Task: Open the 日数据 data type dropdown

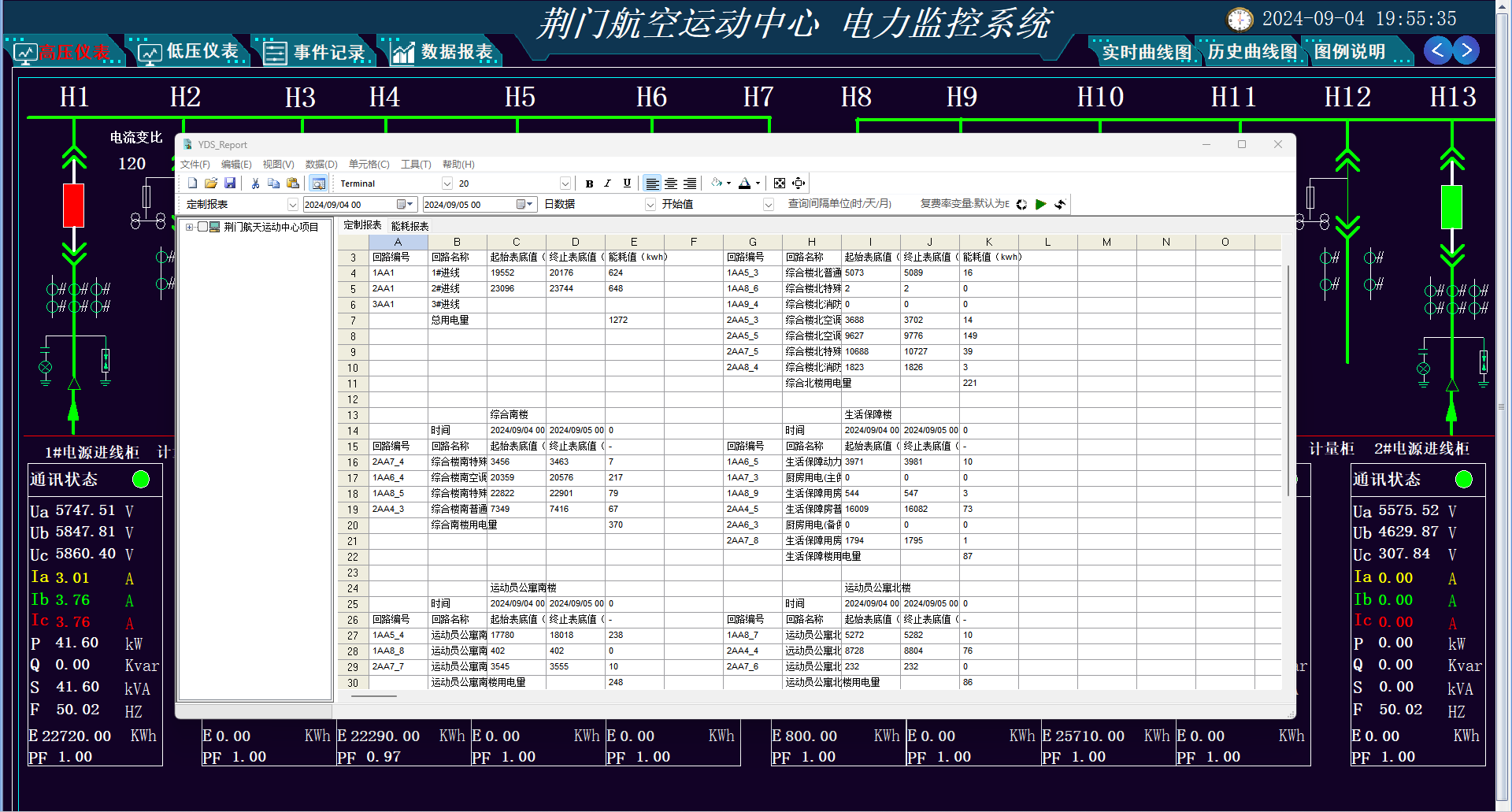Action: coord(650,205)
